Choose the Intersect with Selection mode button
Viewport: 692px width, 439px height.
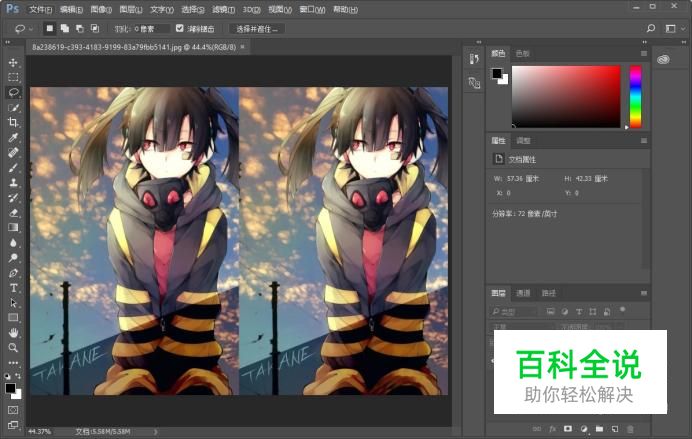(x=94, y=29)
